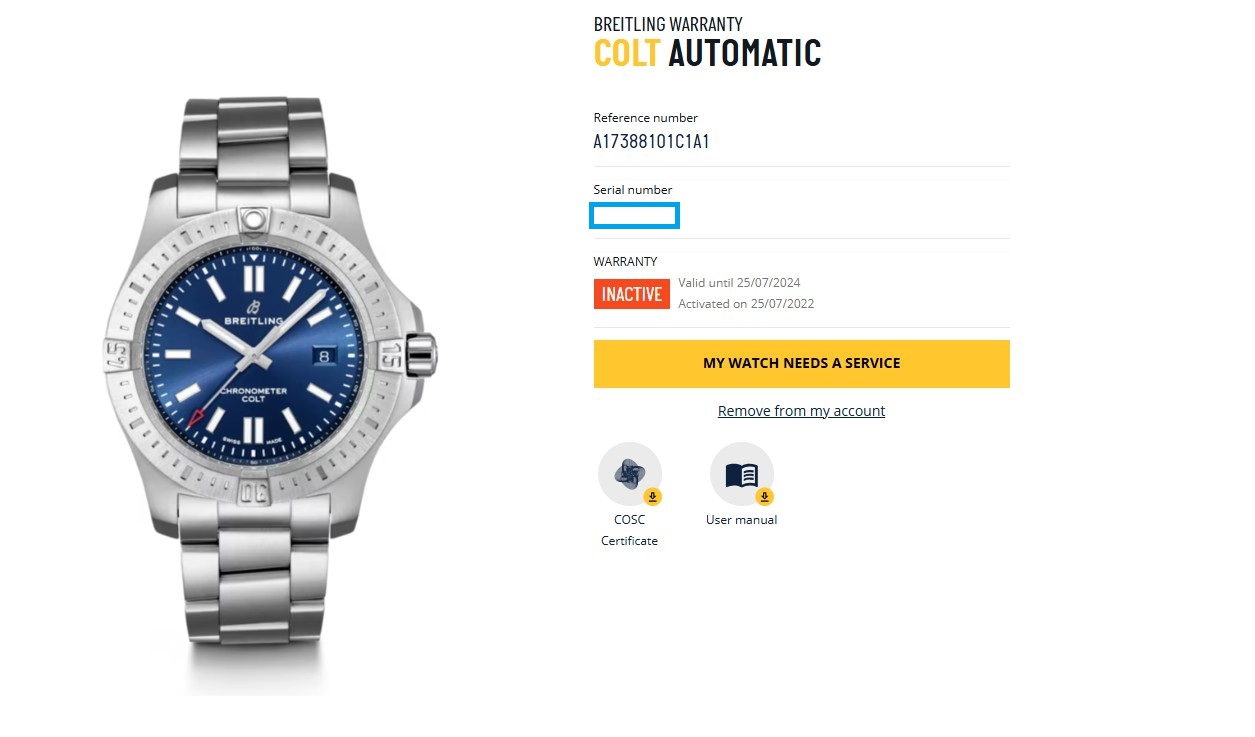Click Remove from my account link

coord(802,410)
